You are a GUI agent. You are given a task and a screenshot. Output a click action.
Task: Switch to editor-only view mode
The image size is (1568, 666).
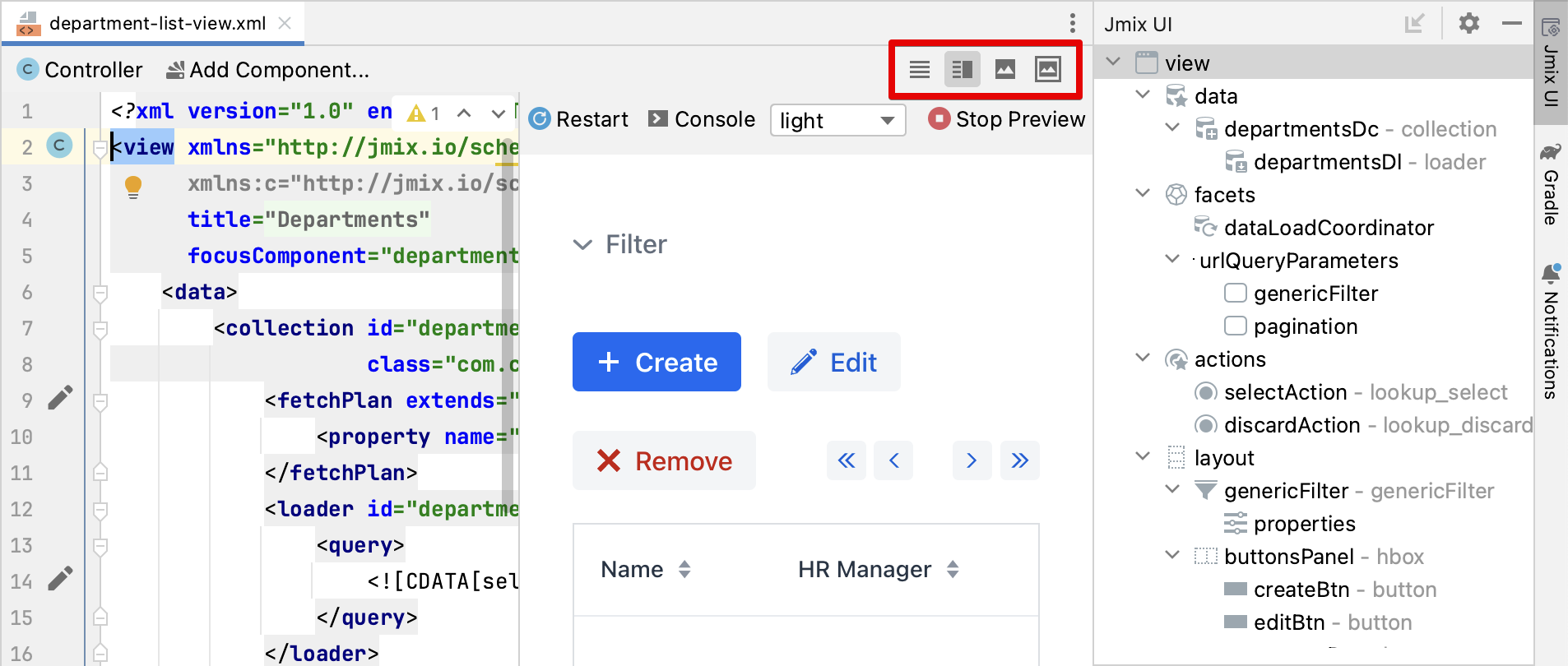click(919, 69)
